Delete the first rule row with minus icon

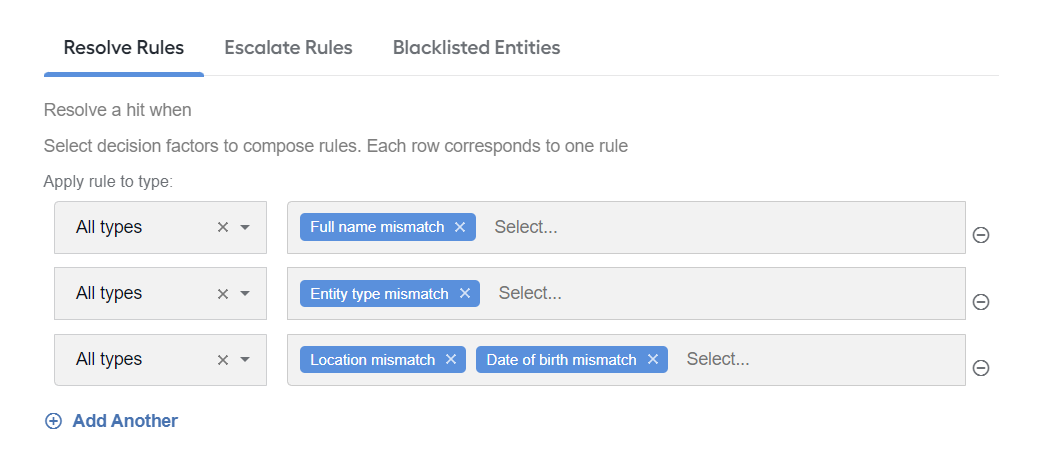(981, 235)
